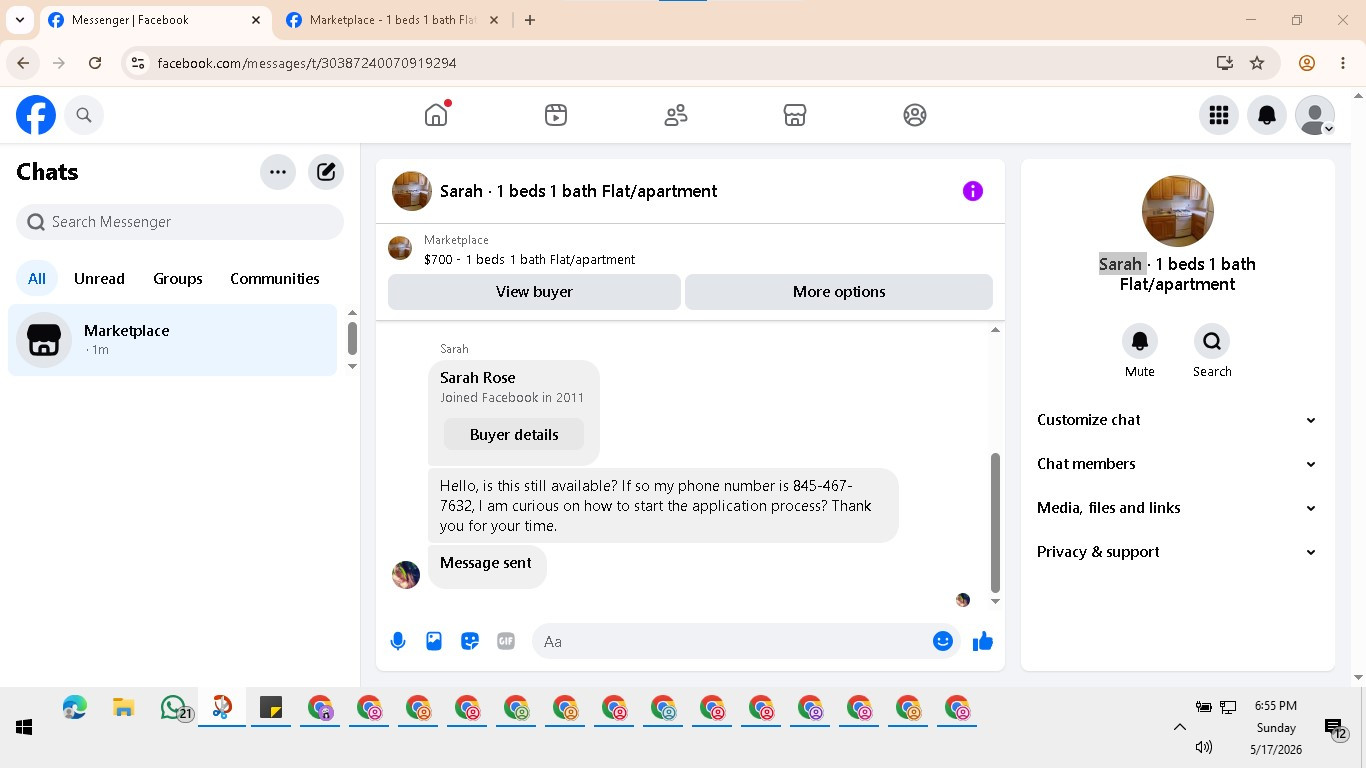Click the chat list scrollbar thumb
This screenshot has width=1366, height=768.
352,338
